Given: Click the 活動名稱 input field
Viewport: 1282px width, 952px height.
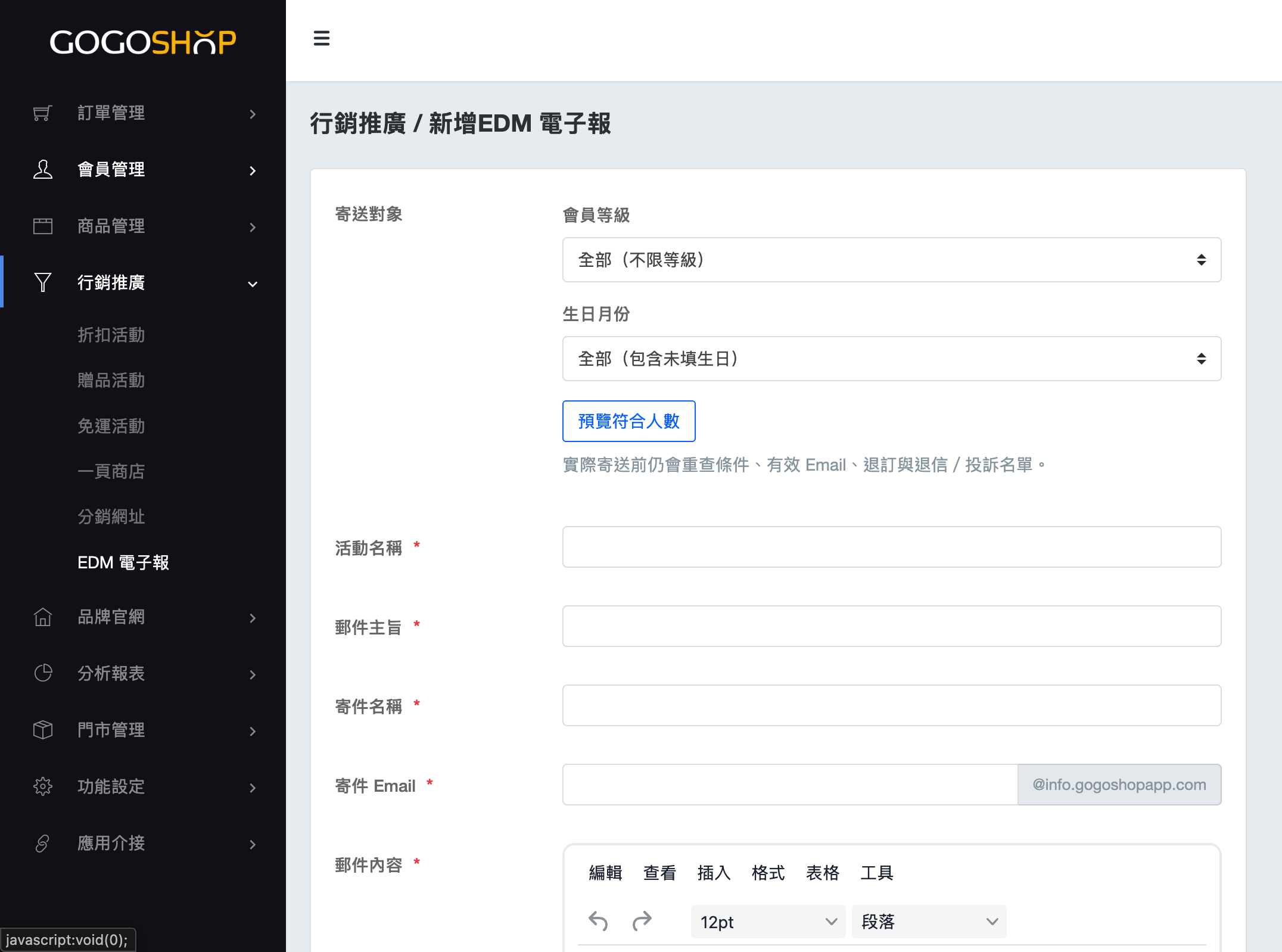Looking at the screenshot, I should click(892, 547).
